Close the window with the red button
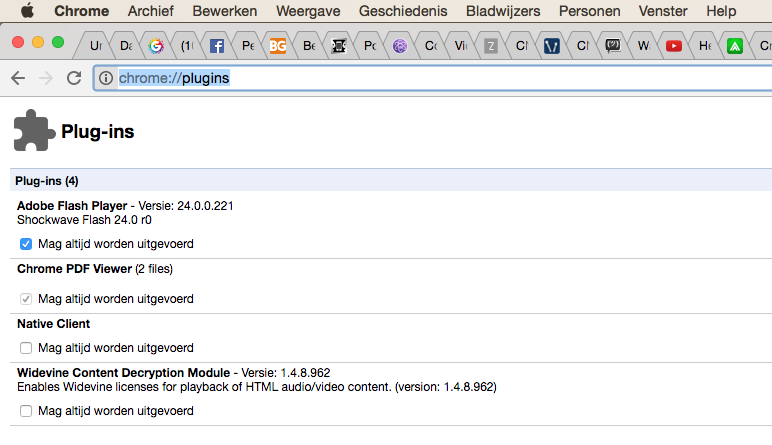The width and height of the screenshot is (772, 445). click(18, 42)
